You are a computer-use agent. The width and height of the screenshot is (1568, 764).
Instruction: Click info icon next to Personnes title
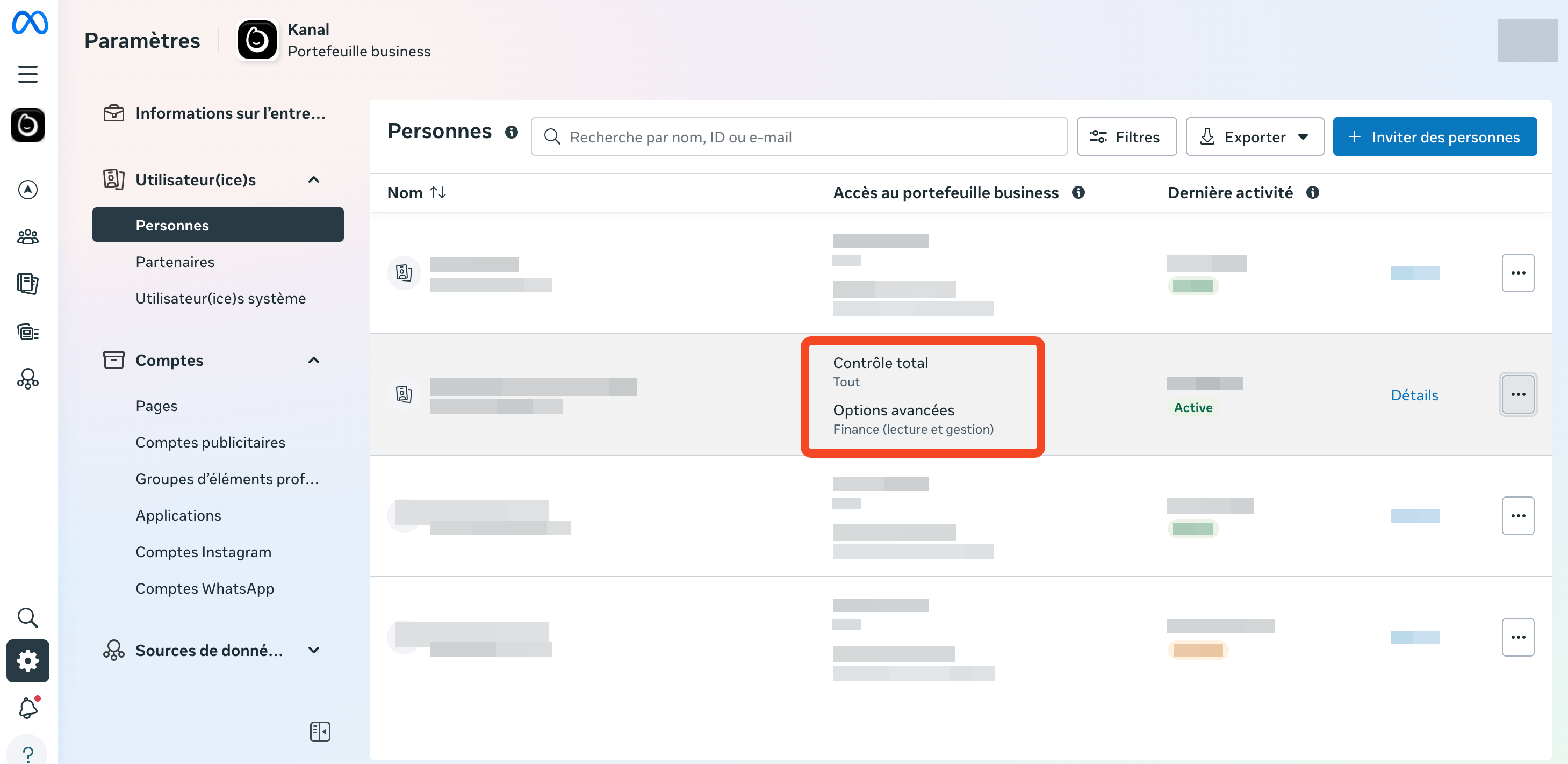(512, 132)
